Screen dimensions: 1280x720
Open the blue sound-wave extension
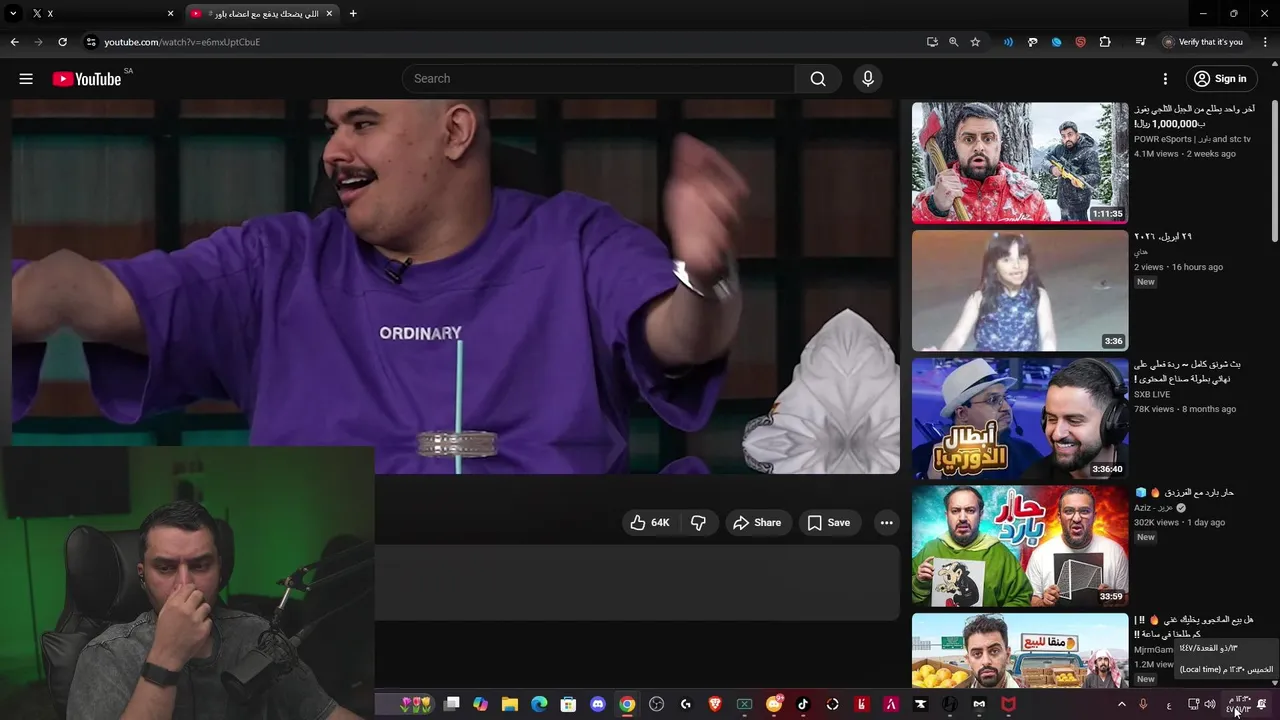1008,42
